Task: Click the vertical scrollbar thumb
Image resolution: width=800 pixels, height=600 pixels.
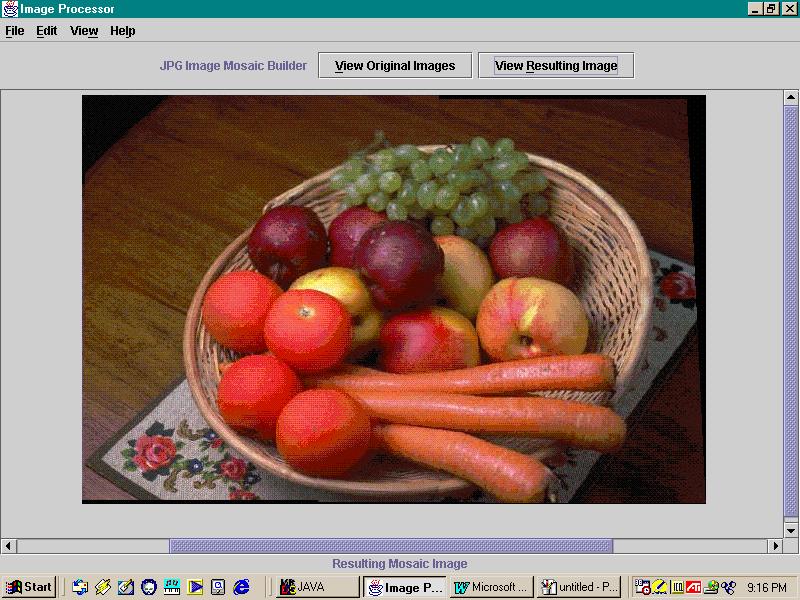Action: (x=791, y=312)
